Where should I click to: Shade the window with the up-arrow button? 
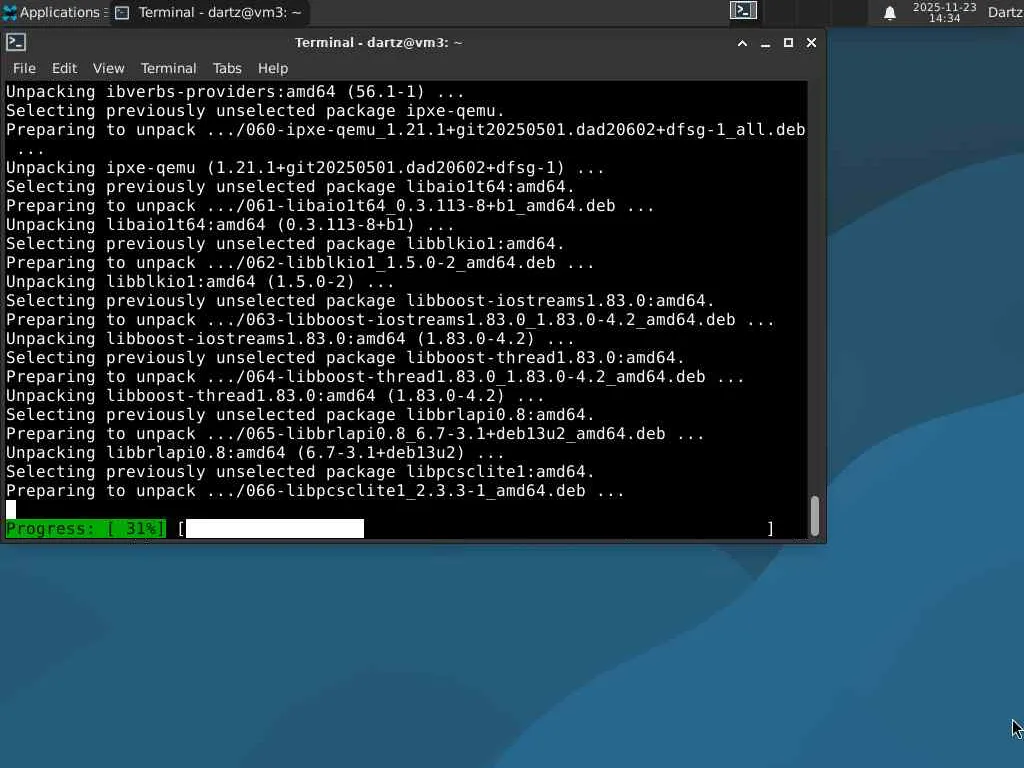[742, 43]
